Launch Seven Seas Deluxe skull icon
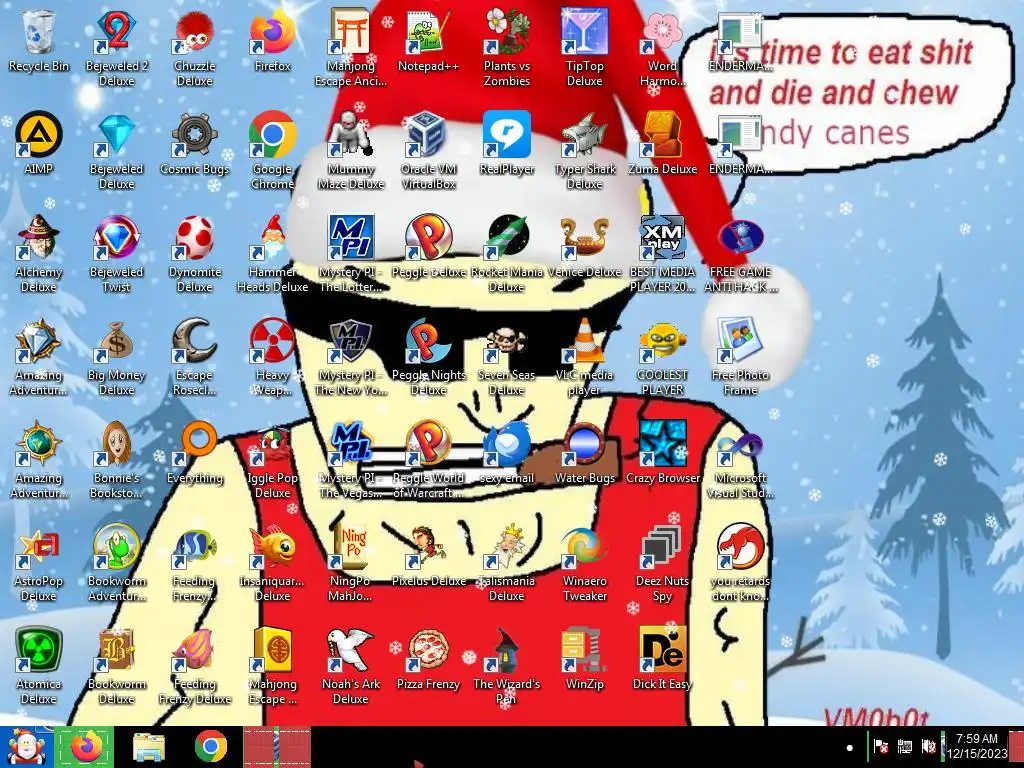The height and width of the screenshot is (768, 1024). (507, 358)
